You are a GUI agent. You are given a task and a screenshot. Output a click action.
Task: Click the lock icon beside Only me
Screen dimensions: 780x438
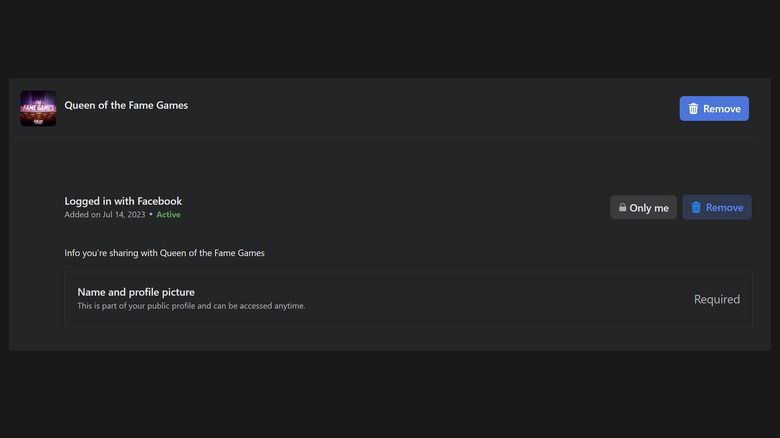(x=622, y=208)
